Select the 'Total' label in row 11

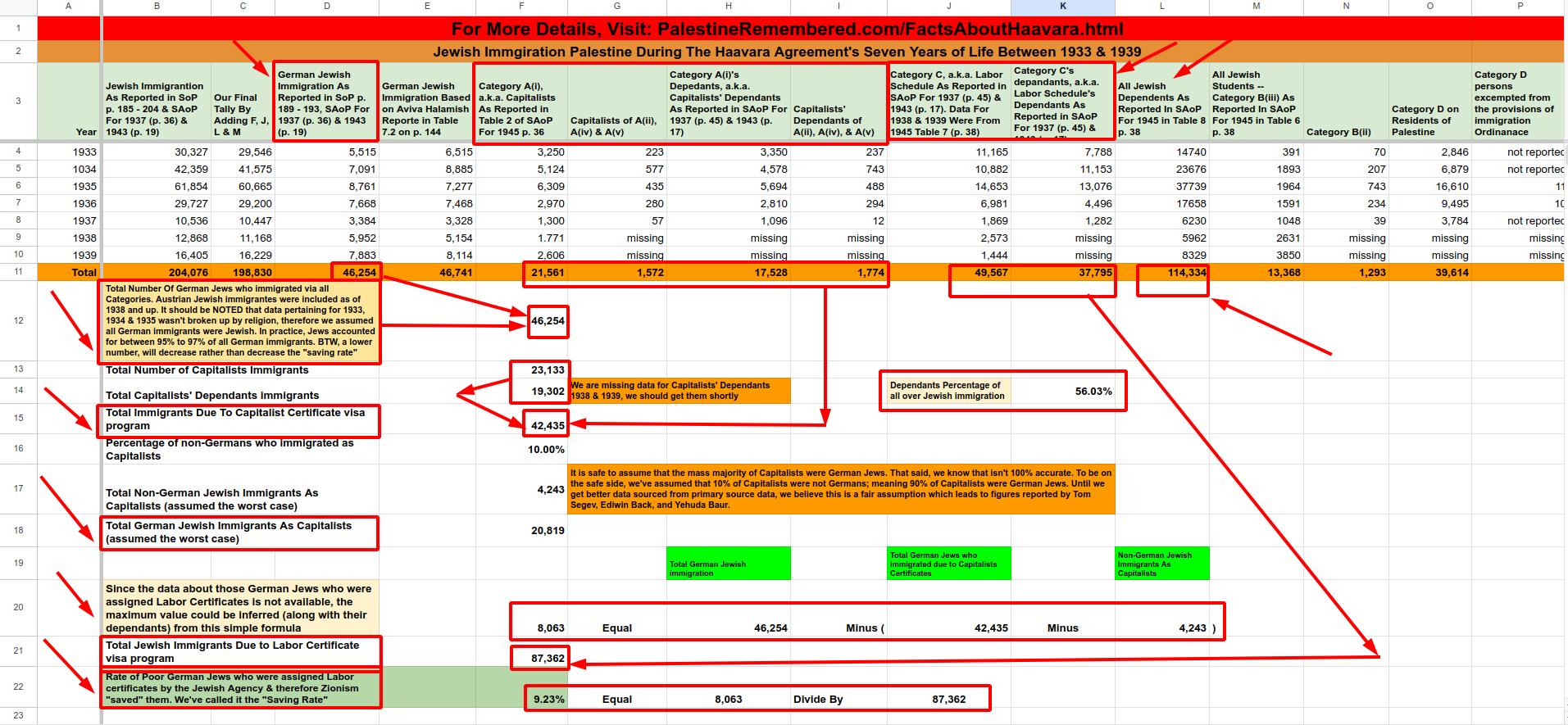point(69,272)
